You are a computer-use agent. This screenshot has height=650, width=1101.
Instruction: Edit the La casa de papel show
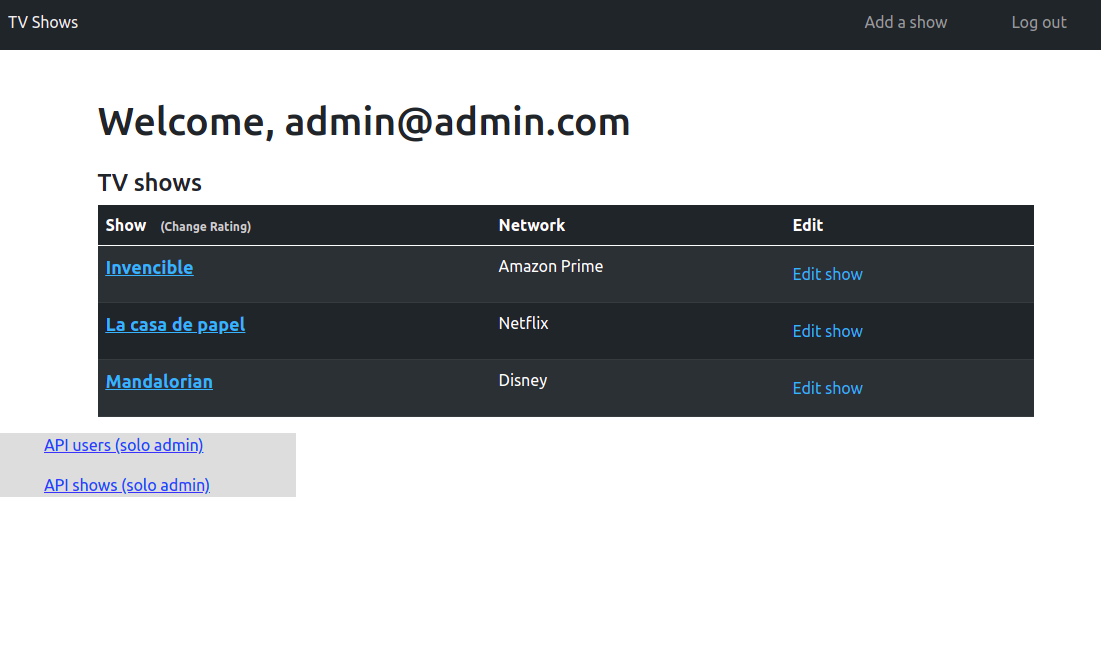(x=827, y=331)
